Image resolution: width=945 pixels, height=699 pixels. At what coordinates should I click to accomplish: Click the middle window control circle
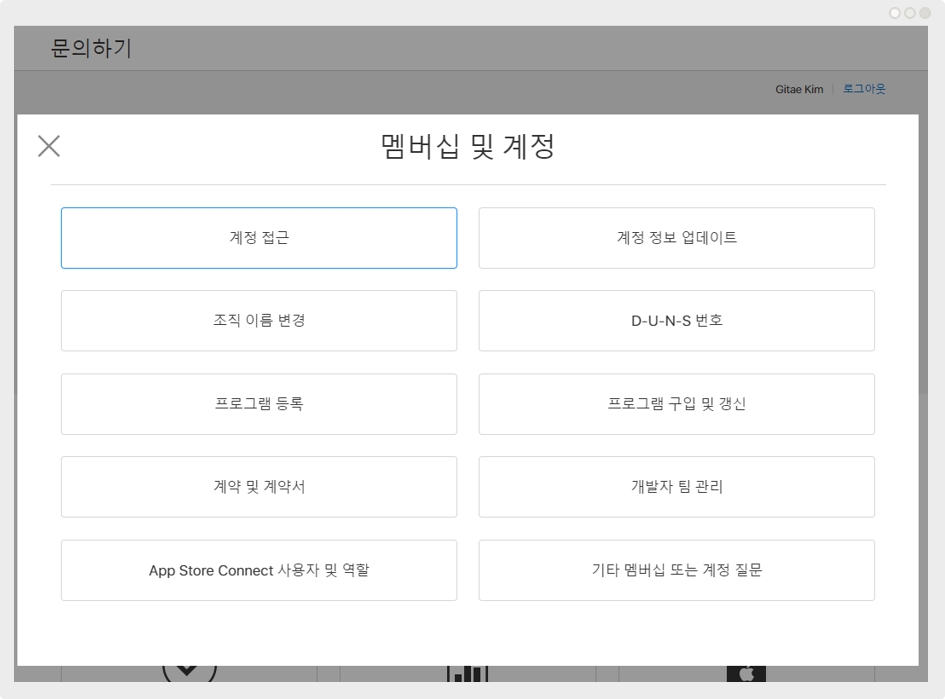909,13
